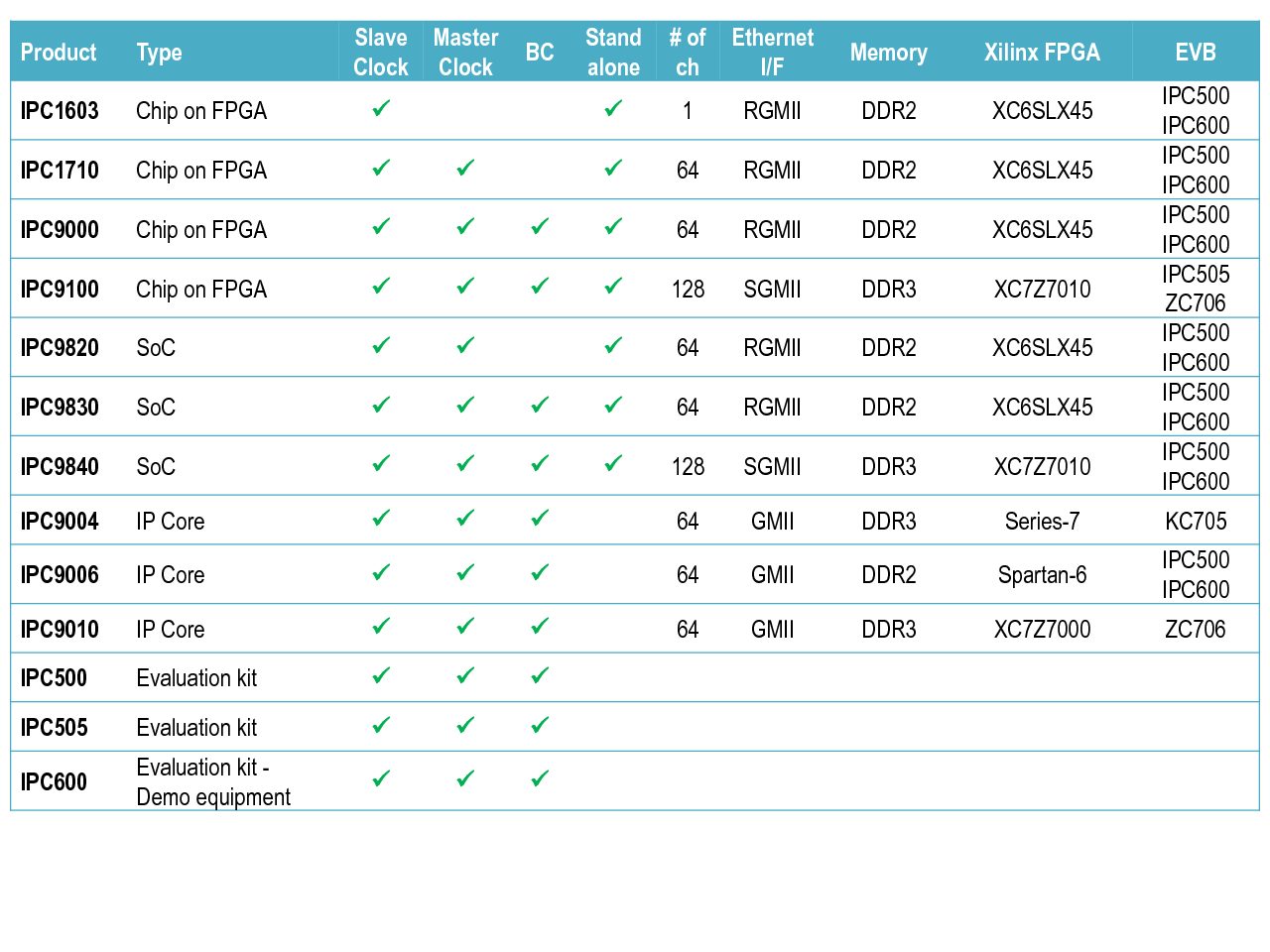This screenshot has height=952, width=1270.
Task: Click the IPC9100 product name
Action: [x=60, y=289]
